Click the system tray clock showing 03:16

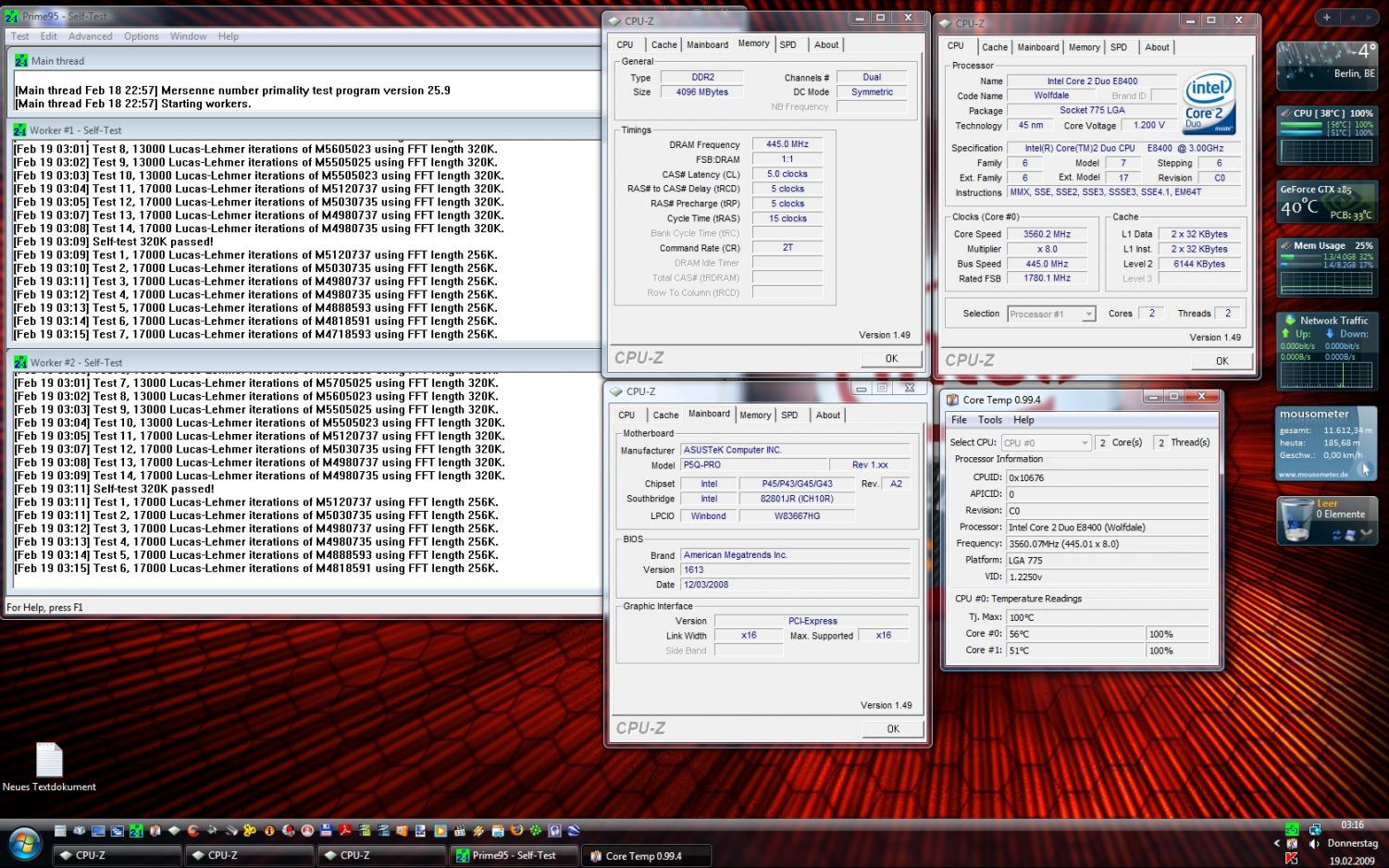pos(1352,825)
